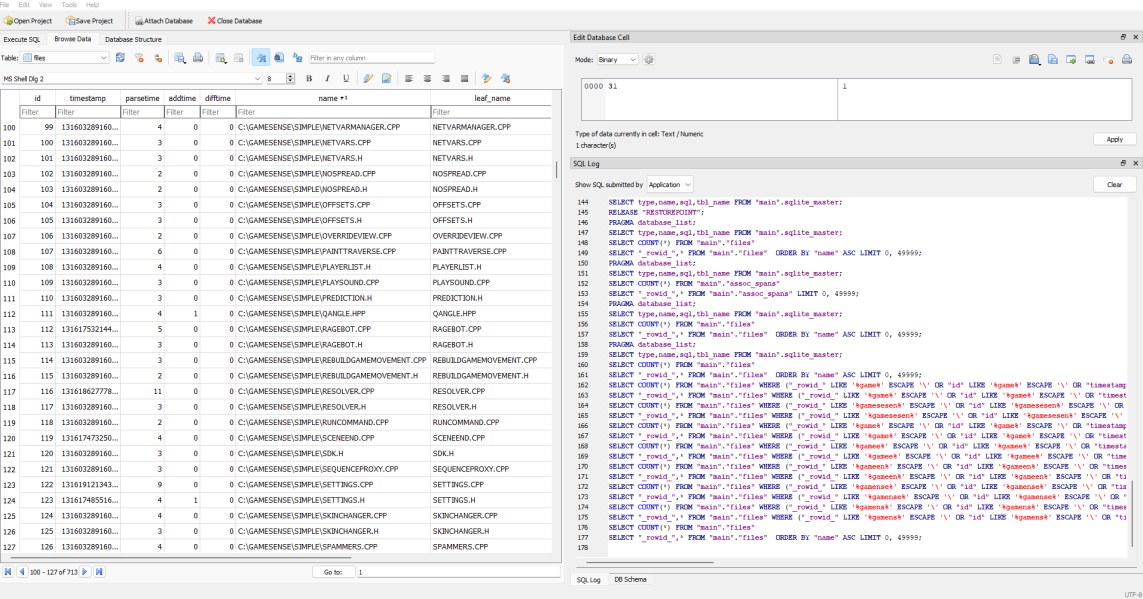1143x599 pixels.
Task: Jump to the first page of records
Action: coord(8,572)
